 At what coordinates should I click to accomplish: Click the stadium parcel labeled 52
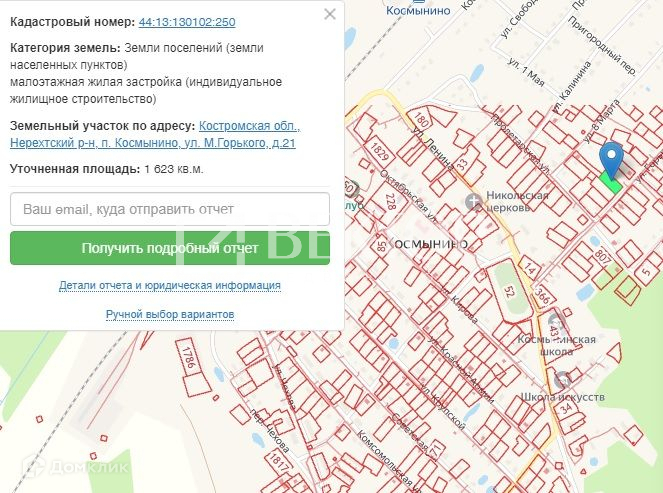click(509, 291)
